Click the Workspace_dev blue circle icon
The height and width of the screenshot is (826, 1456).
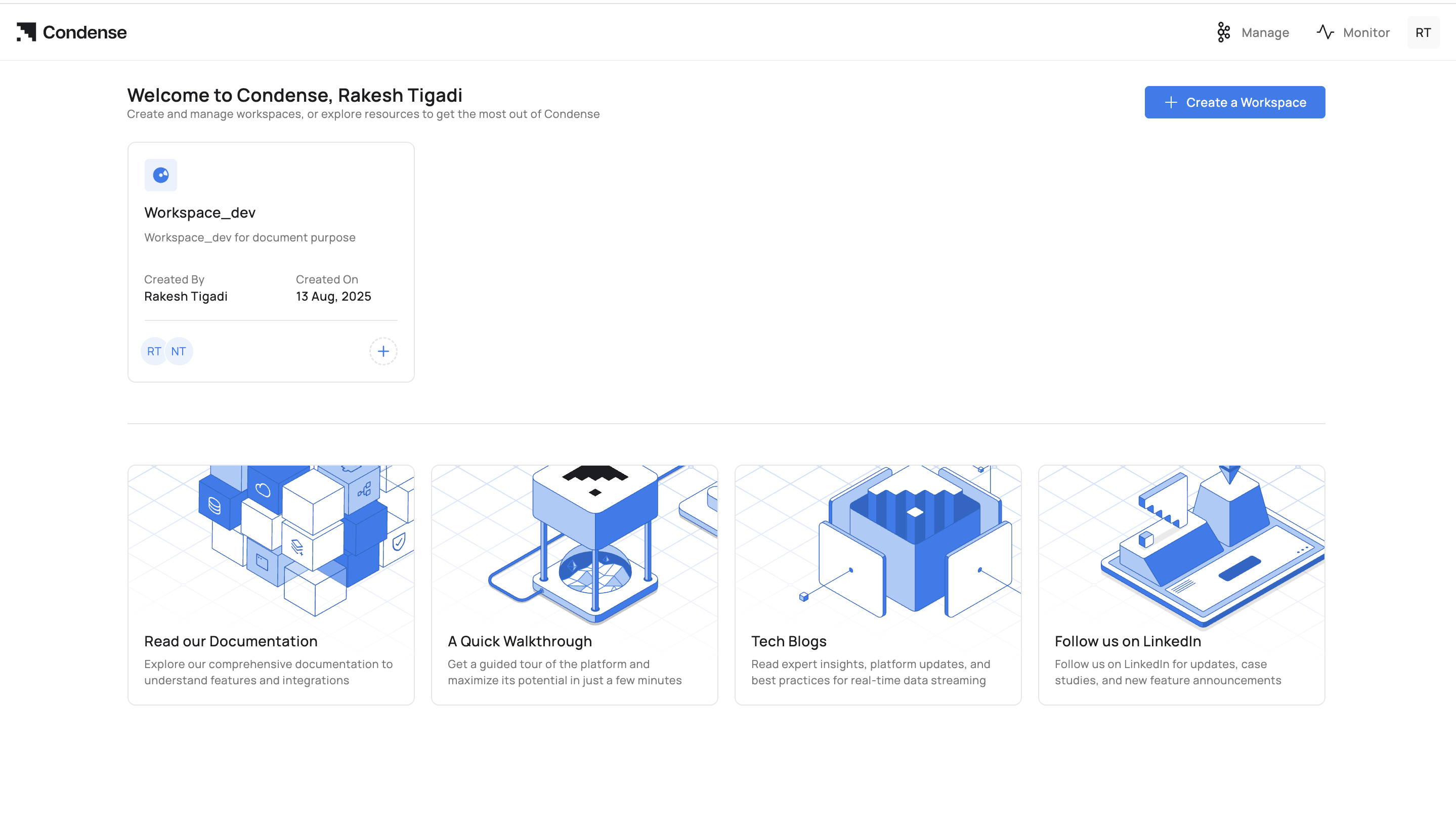point(160,175)
